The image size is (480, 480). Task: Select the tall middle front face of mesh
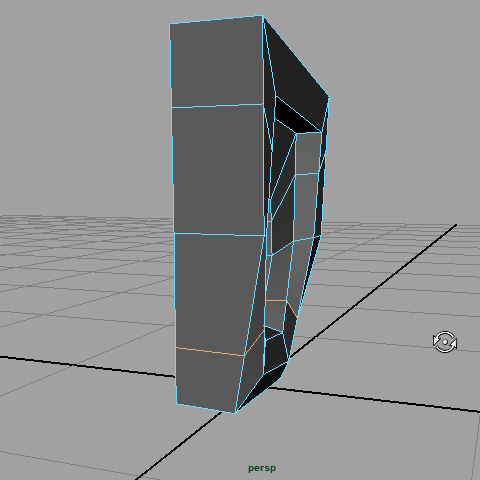click(x=218, y=170)
